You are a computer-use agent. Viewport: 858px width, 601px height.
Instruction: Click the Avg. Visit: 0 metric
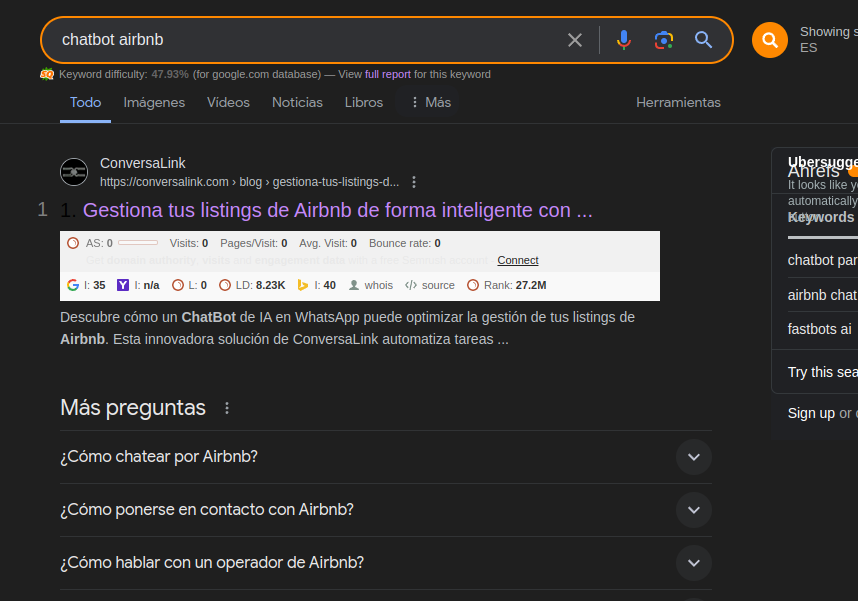(328, 243)
